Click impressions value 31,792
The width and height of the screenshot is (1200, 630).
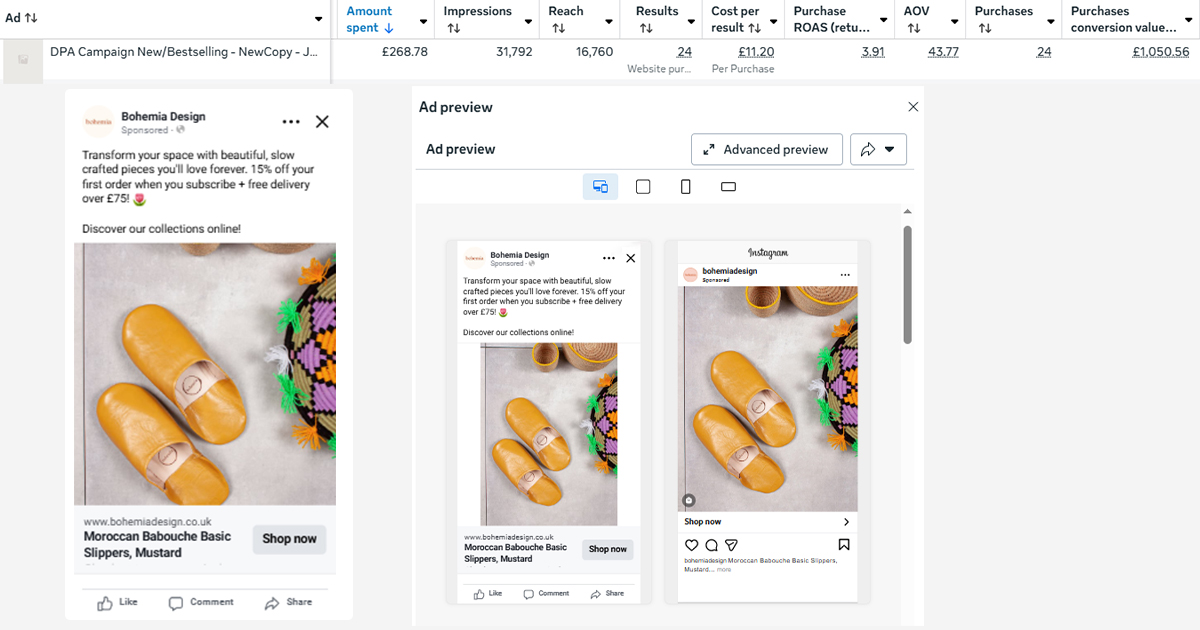(x=514, y=51)
